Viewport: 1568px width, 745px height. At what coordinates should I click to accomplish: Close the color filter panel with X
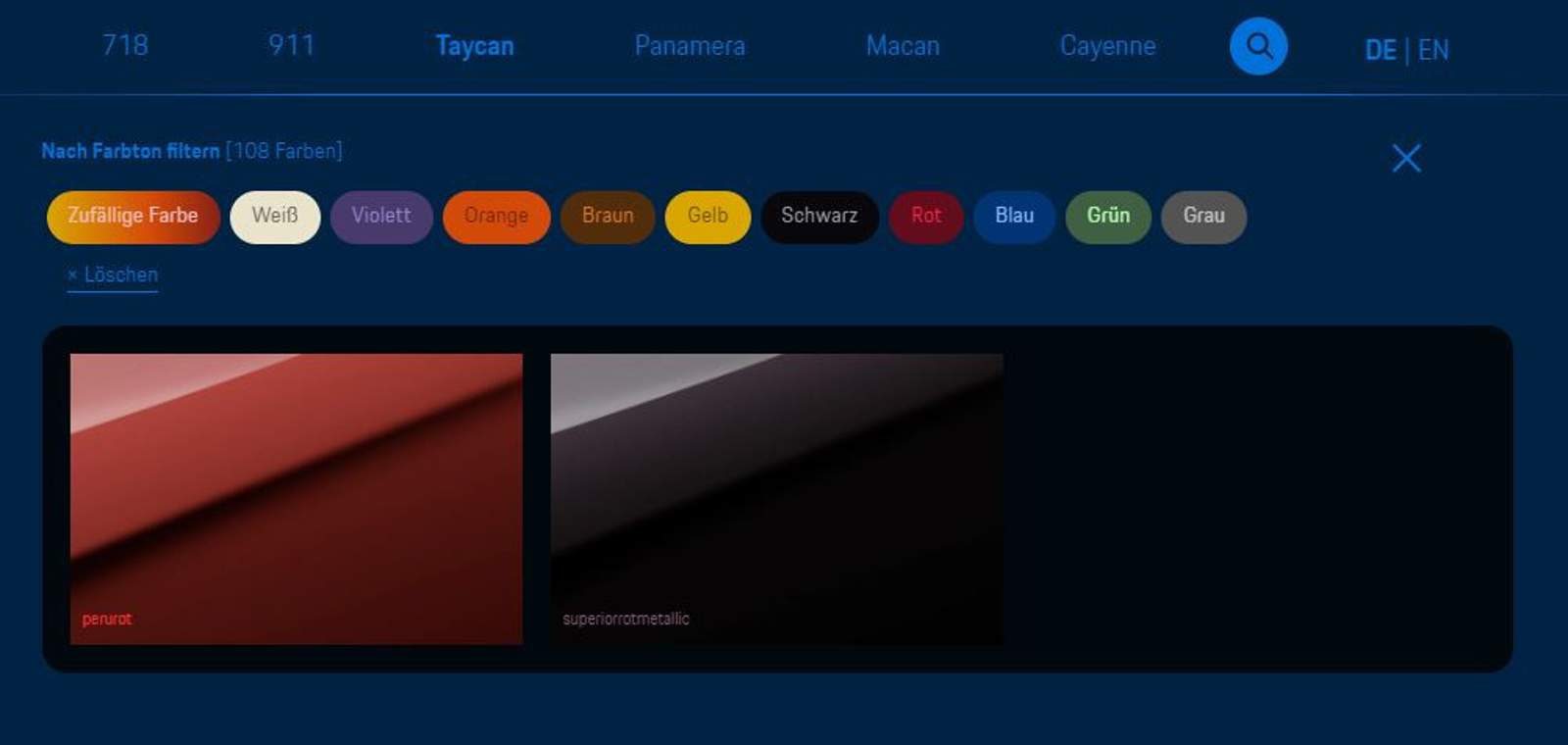pyautogui.click(x=1406, y=158)
